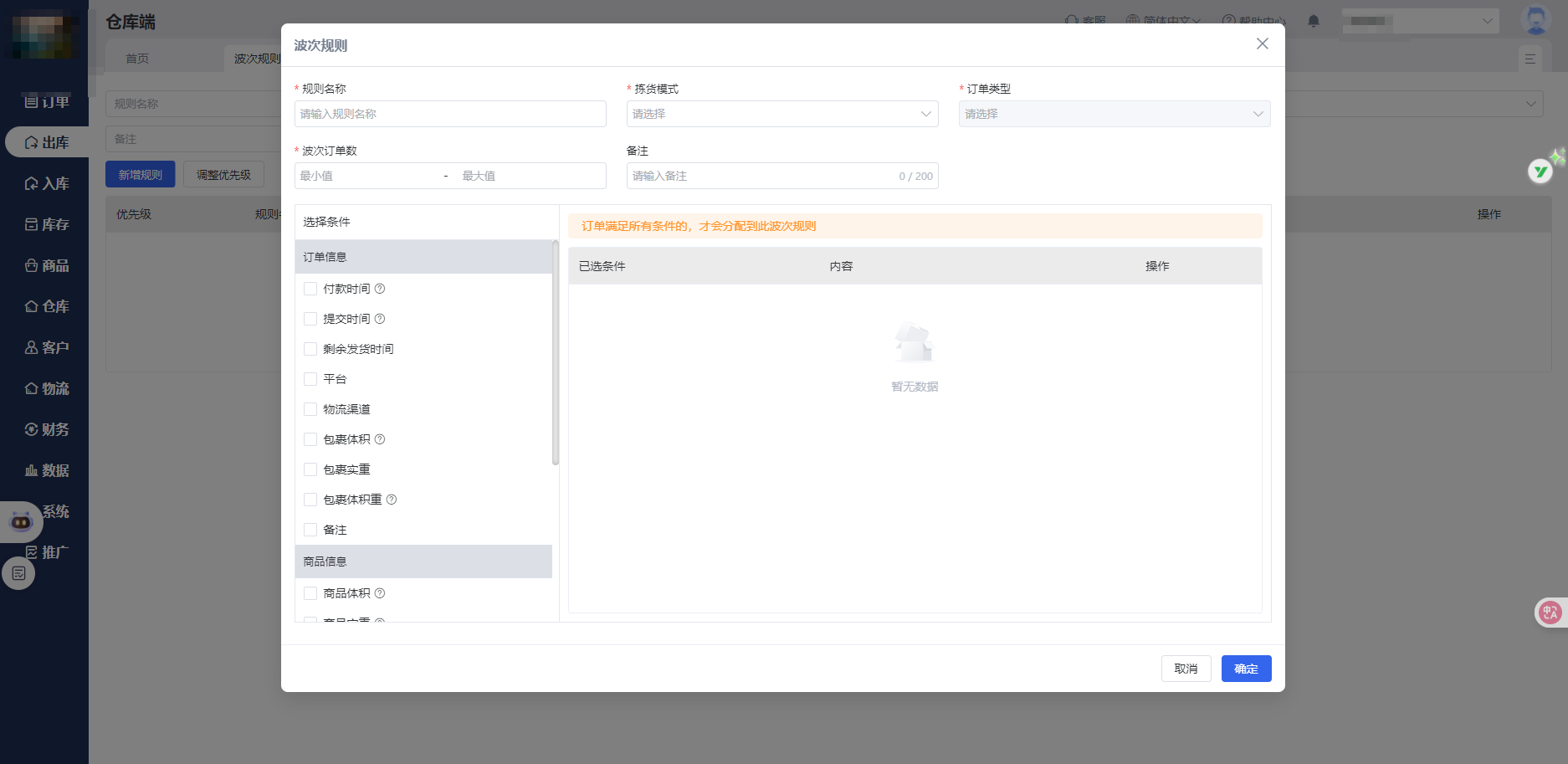Click the 调整优先级 button behind the dialog
The width and height of the screenshot is (1568, 764).
click(x=223, y=175)
